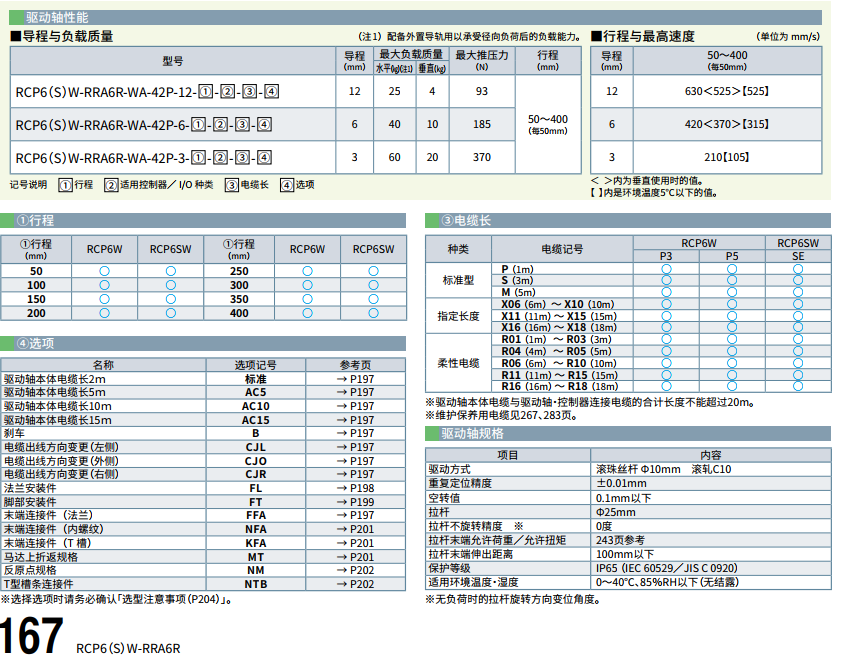Click cable type 标准型

(458, 280)
